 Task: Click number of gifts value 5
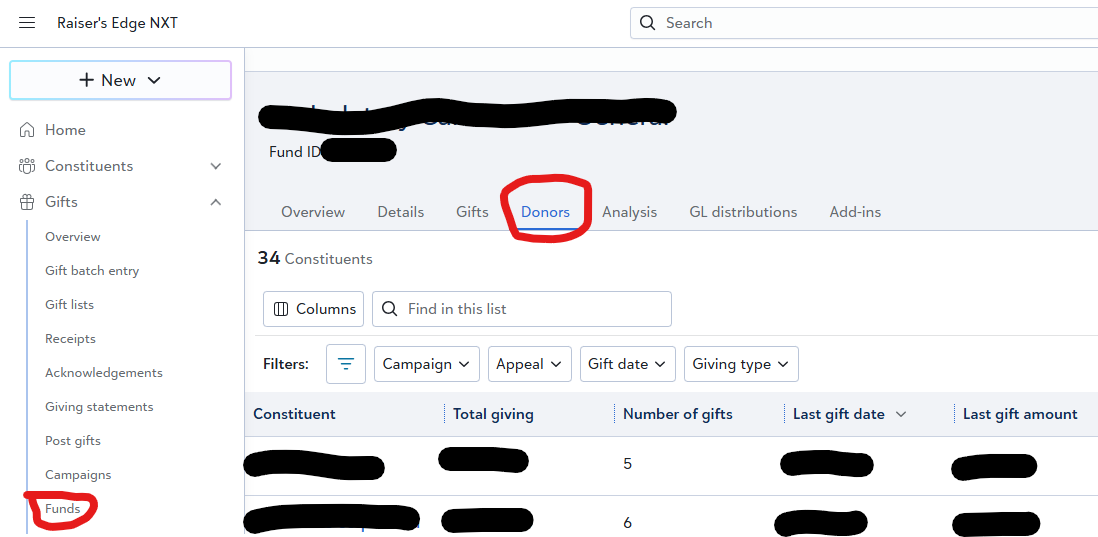click(627, 464)
